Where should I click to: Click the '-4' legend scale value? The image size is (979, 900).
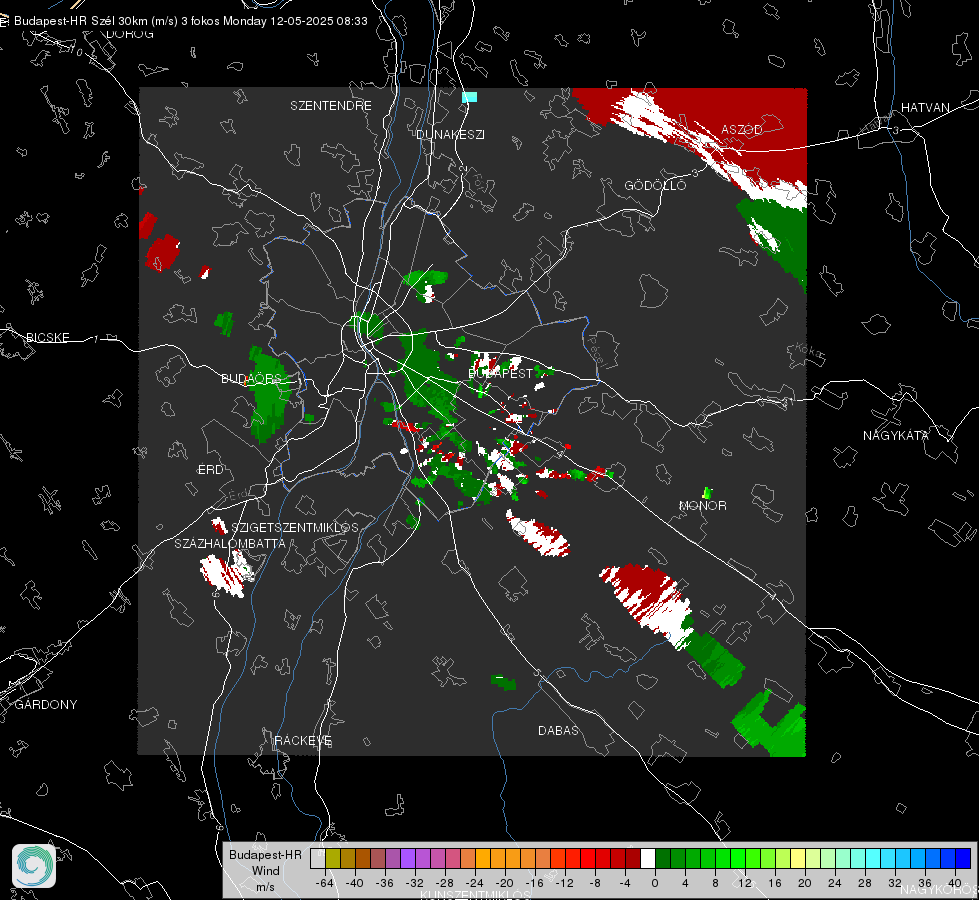[x=625, y=883]
